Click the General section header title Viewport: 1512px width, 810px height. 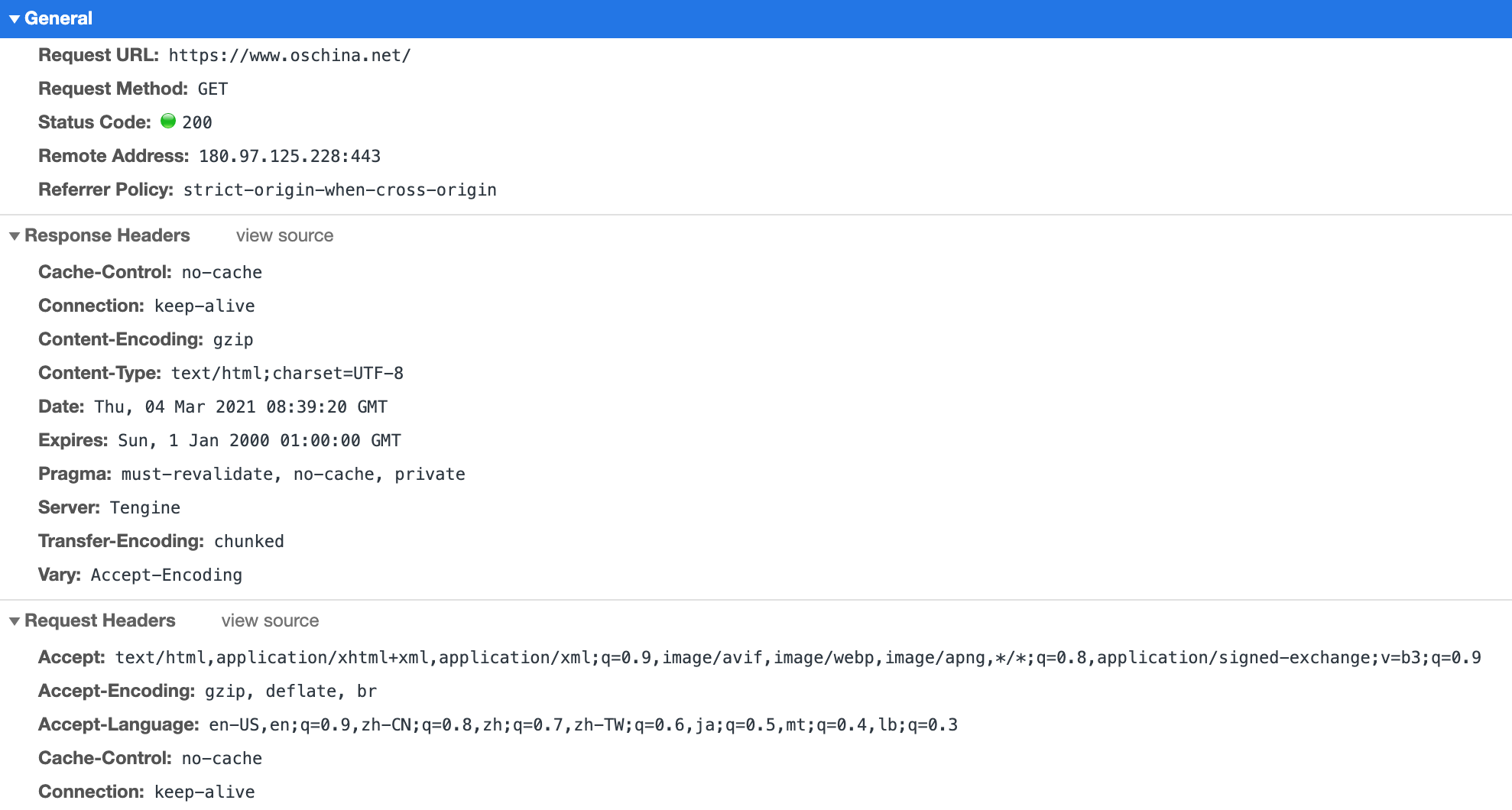(x=58, y=18)
